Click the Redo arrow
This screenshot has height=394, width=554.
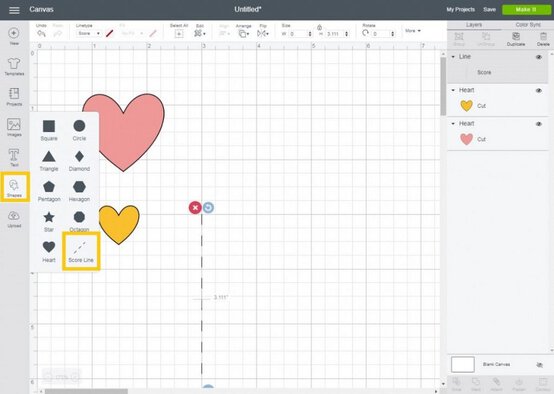click(x=58, y=33)
